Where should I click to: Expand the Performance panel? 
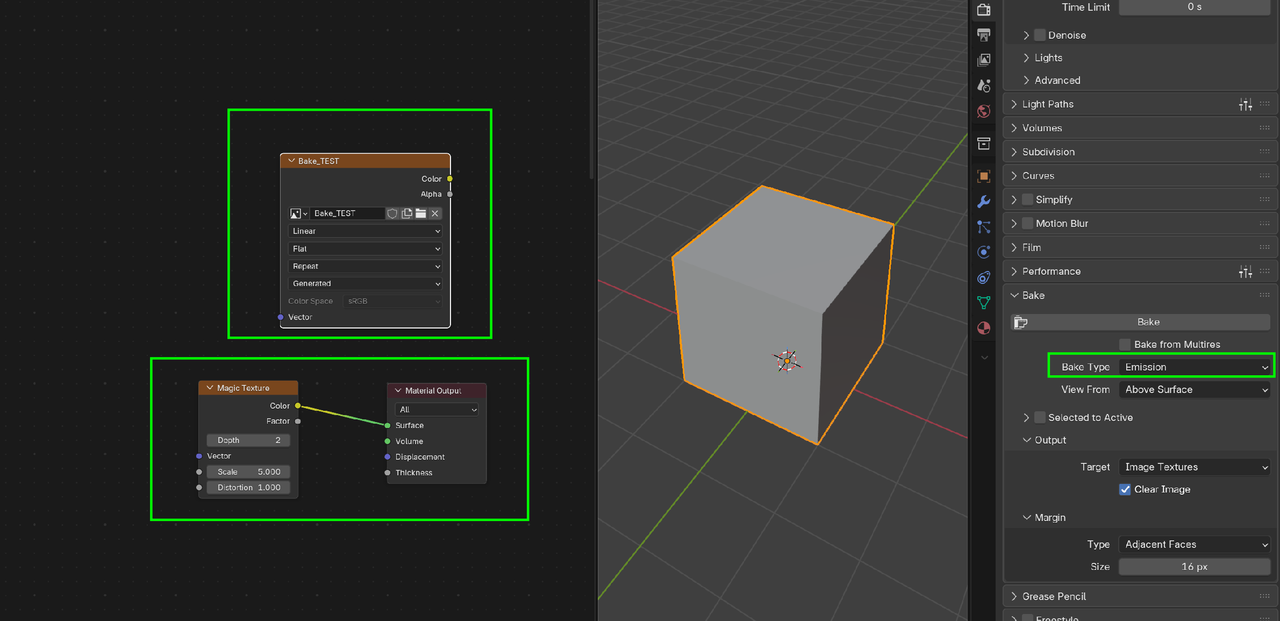(x=1051, y=271)
